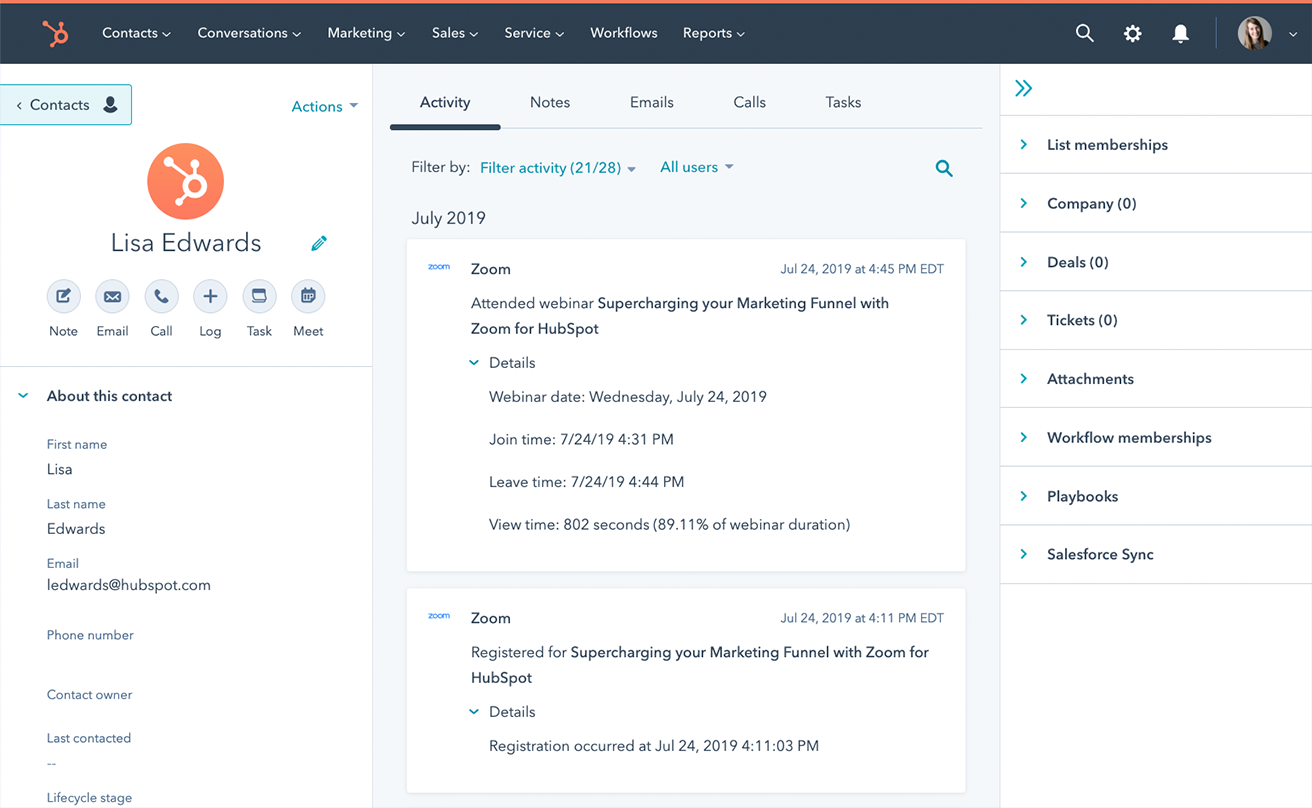Click the July 2019 heading
This screenshot has width=1312, height=808.
[x=448, y=218]
